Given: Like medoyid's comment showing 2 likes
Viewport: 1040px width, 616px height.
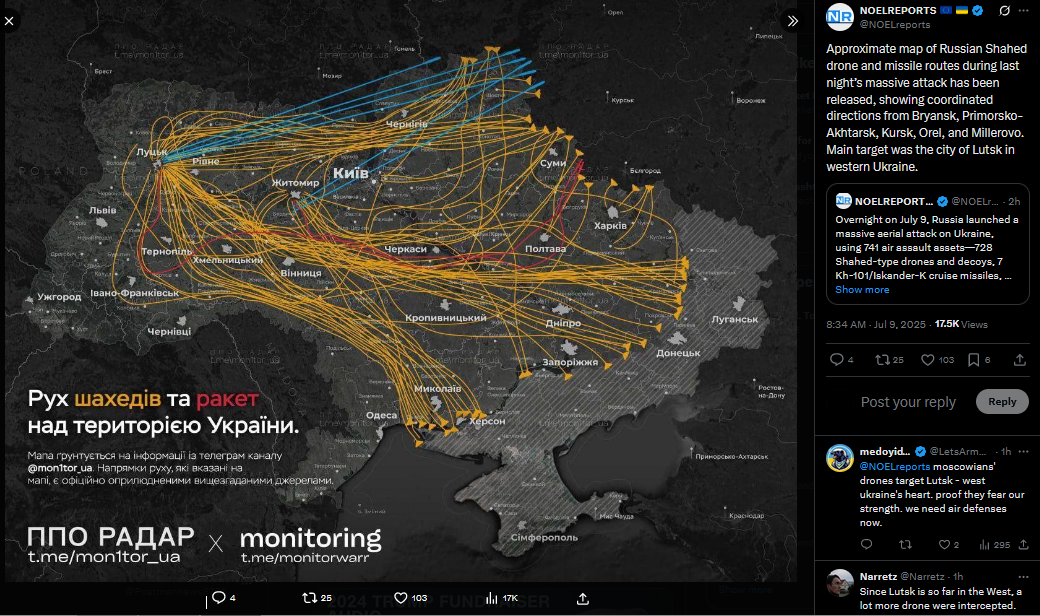Looking at the screenshot, I should click(x=944, y=544).
